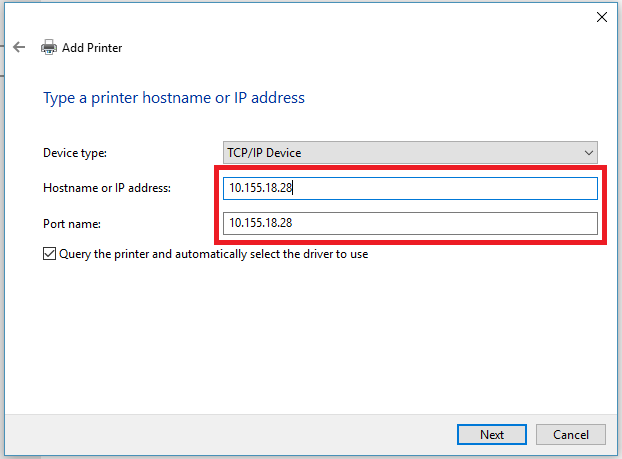Click the heading 'Type a printer hostname or IP address'
The height and width of the screenshot is (459, 622).
click(x=174, y=97)
